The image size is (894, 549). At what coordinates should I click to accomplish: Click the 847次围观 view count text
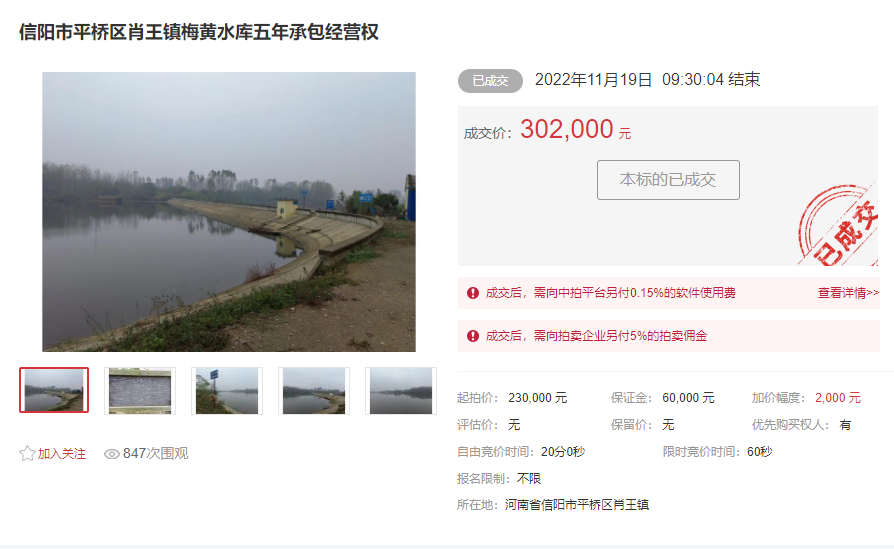pyautogui.click(x=156, y=453)
